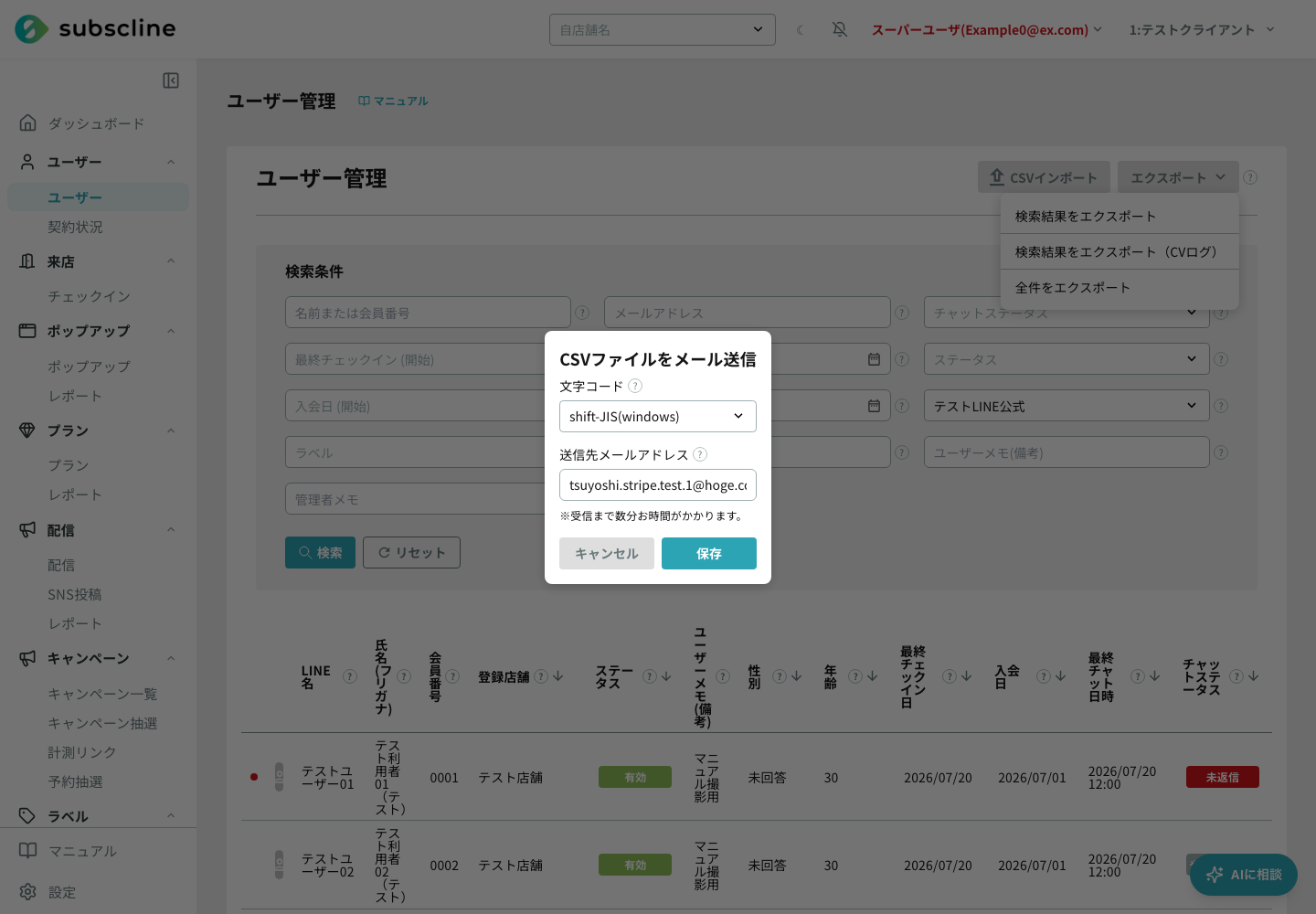Click help icon next to LINE名 column

[x=349, y=676]
